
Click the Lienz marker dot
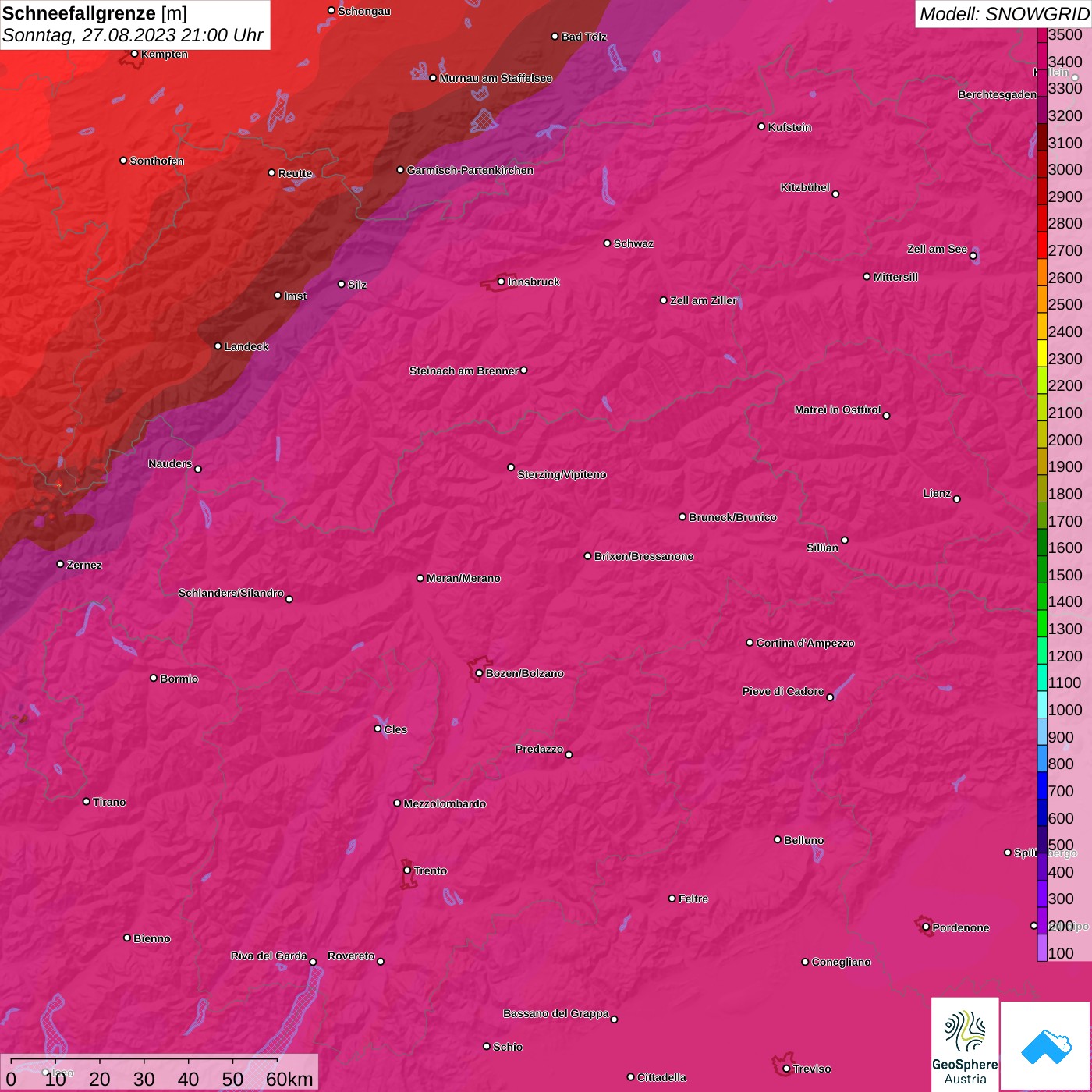pyautogui.click(x=957, y=499)
